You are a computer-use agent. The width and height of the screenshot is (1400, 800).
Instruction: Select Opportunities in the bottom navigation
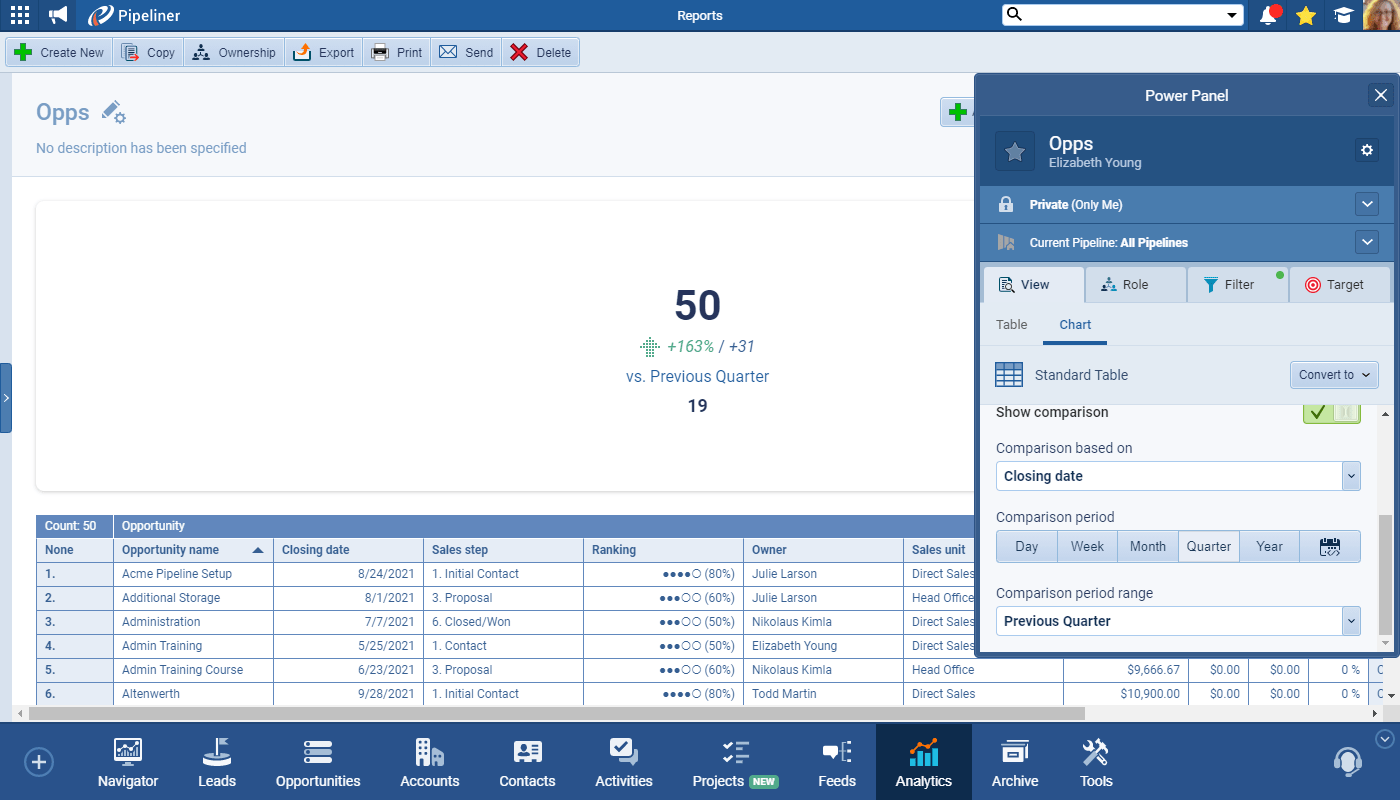point(317,762)
